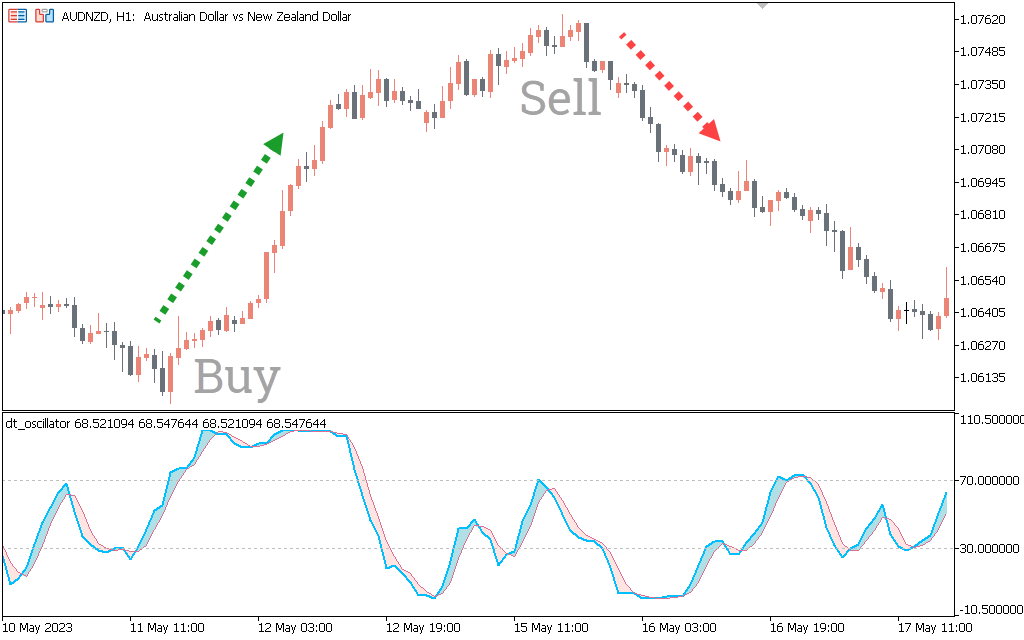
Task: Click the gray chart shift triangle marker
Action: (x=763, y=5)
